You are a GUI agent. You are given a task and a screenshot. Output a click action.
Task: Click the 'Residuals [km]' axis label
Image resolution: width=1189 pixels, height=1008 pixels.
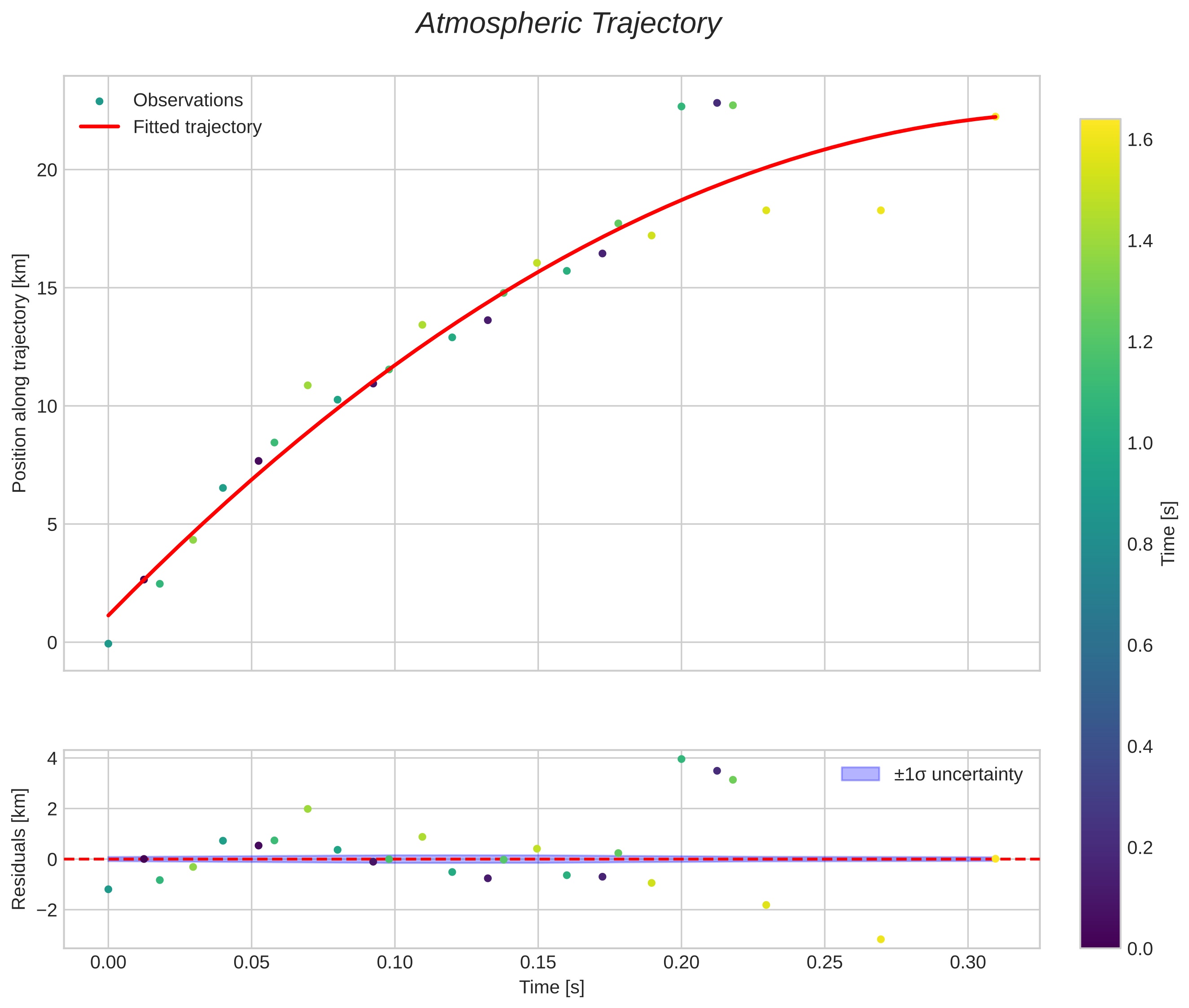point(19,849)
